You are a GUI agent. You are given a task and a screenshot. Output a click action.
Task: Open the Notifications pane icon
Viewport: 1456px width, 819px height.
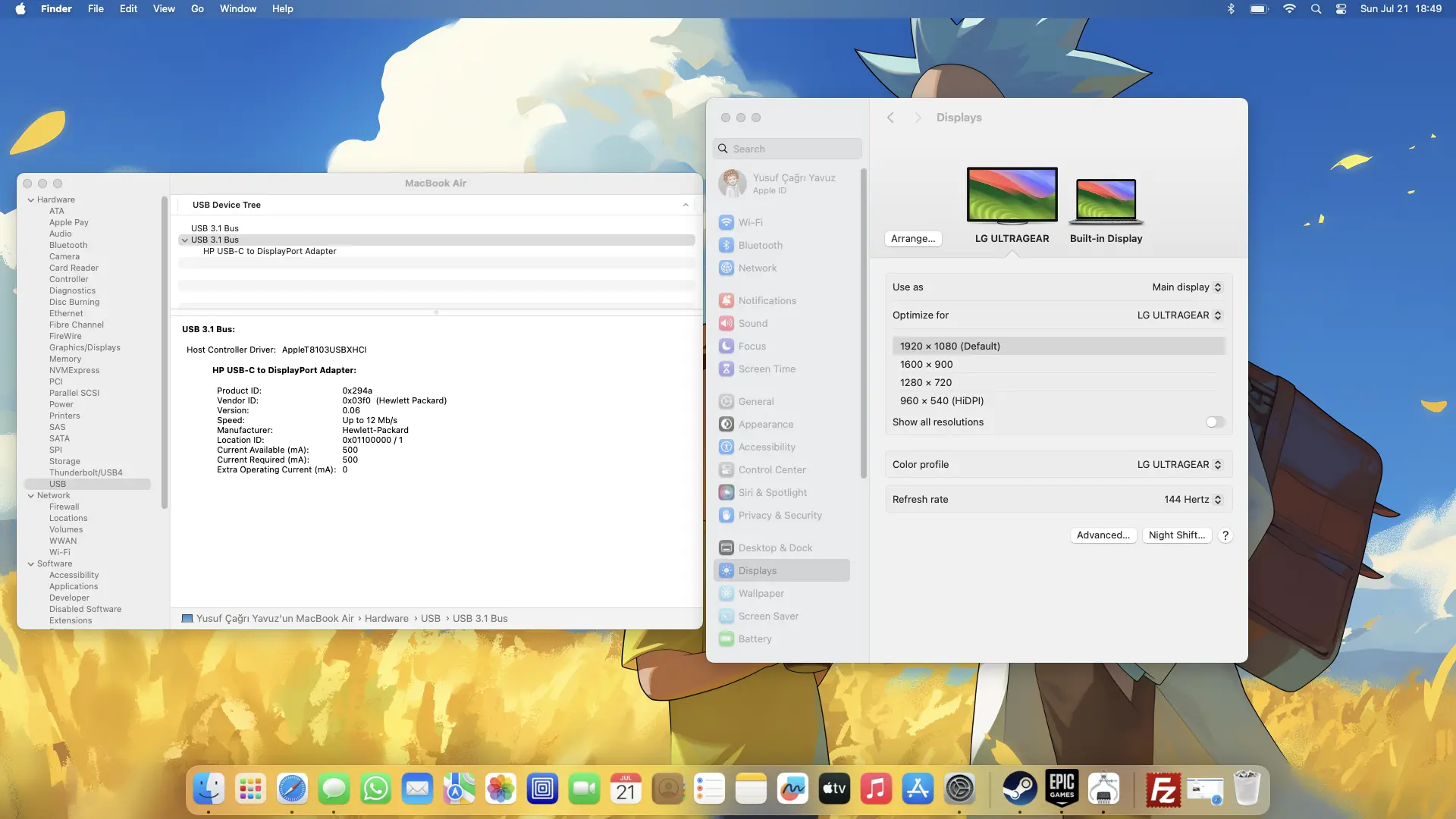coord(726,300)
